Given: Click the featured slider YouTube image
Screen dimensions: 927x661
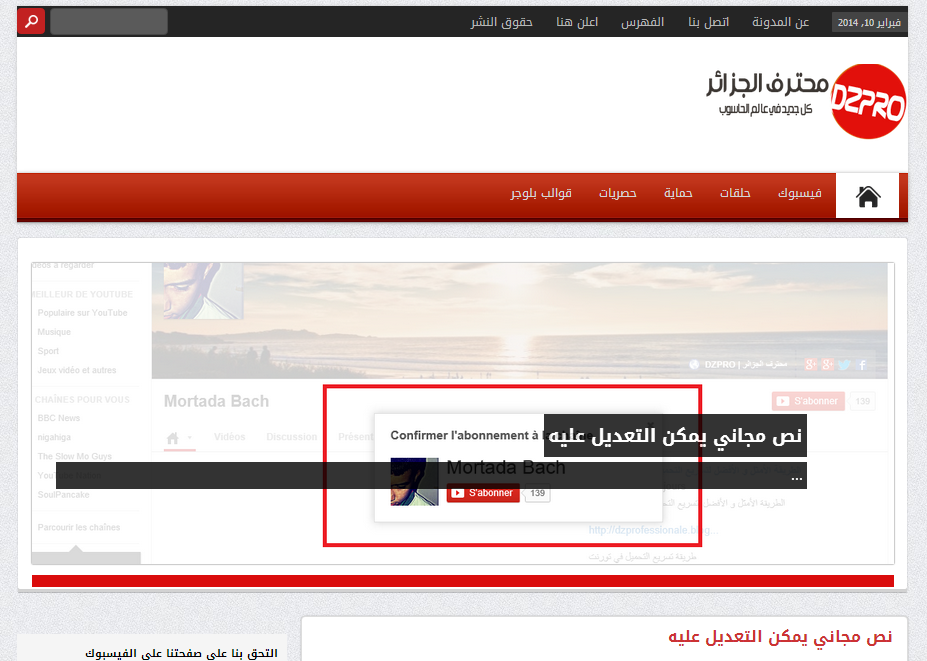Looking at the screenshot, I should click(x=463, y=413).
